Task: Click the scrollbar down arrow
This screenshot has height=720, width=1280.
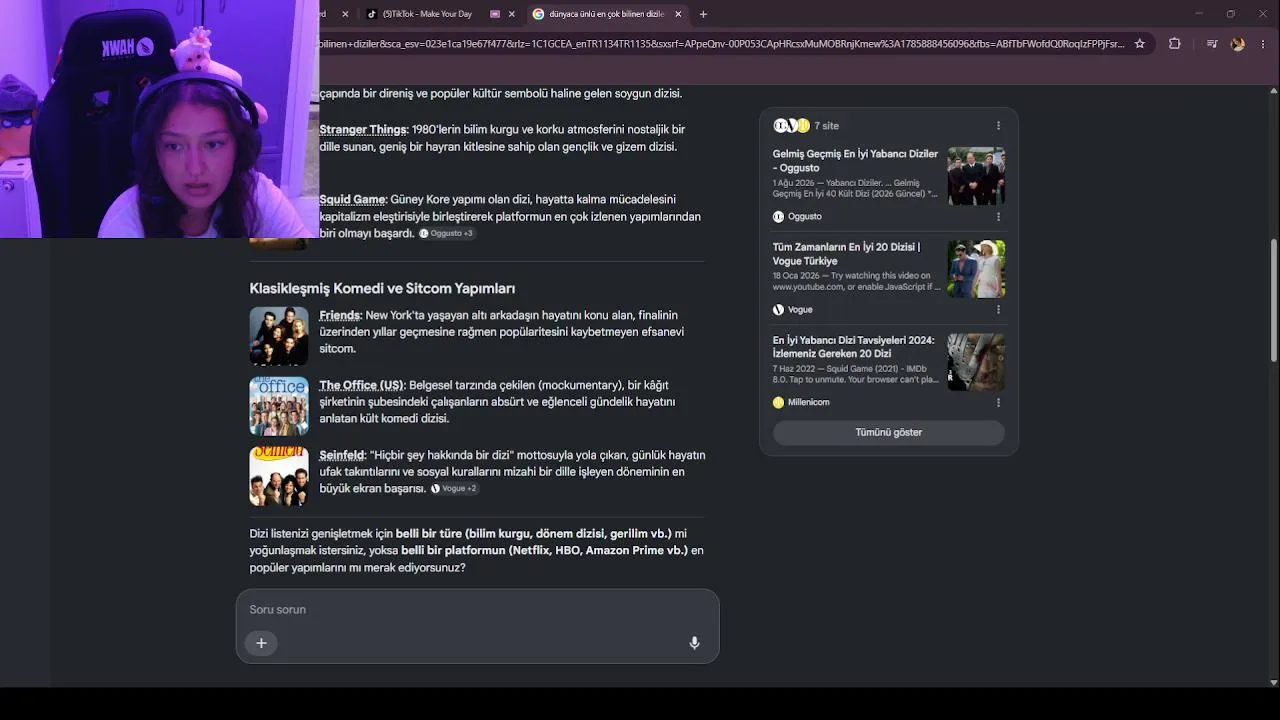Action: tap(1273, 682)
